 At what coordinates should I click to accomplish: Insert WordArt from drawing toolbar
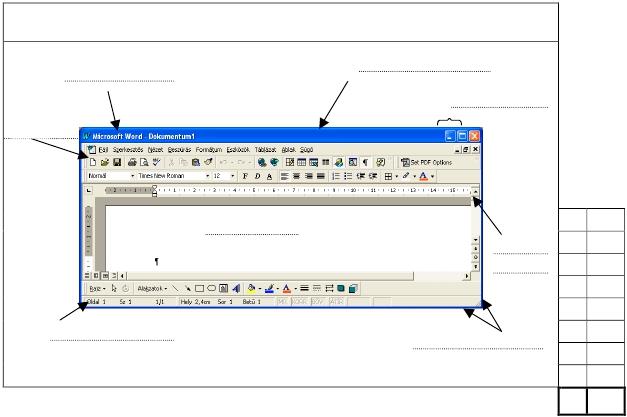click(236, 288)
